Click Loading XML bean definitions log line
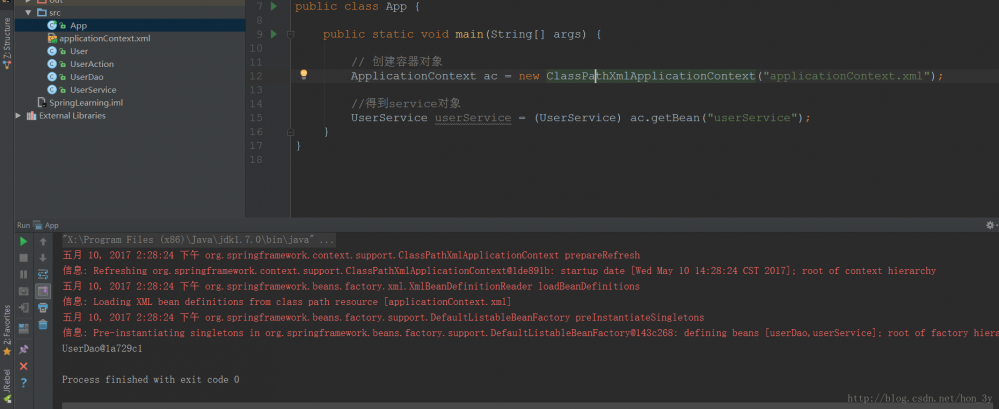Screen dimensions: 999x409 click(287, 301)
